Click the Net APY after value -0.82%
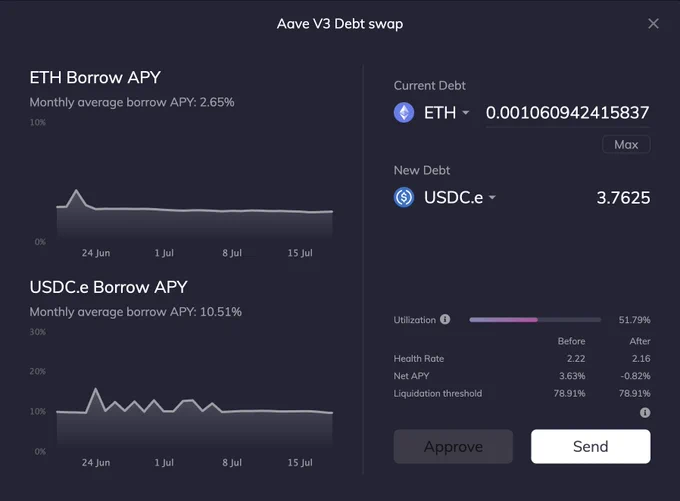680x501 pixels. tap(635, 376)
